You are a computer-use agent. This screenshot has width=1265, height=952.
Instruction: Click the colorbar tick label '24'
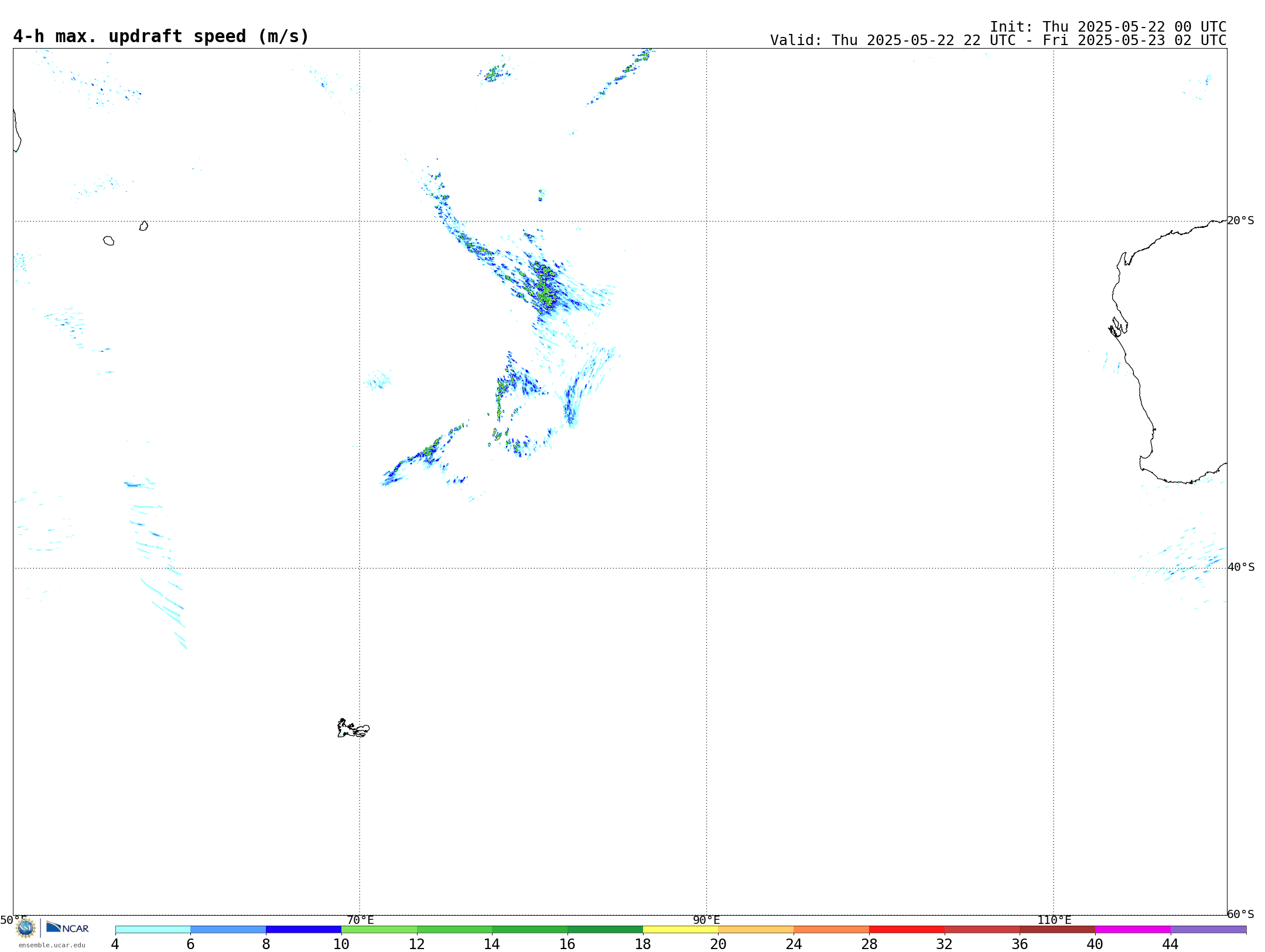pos(794,944)
